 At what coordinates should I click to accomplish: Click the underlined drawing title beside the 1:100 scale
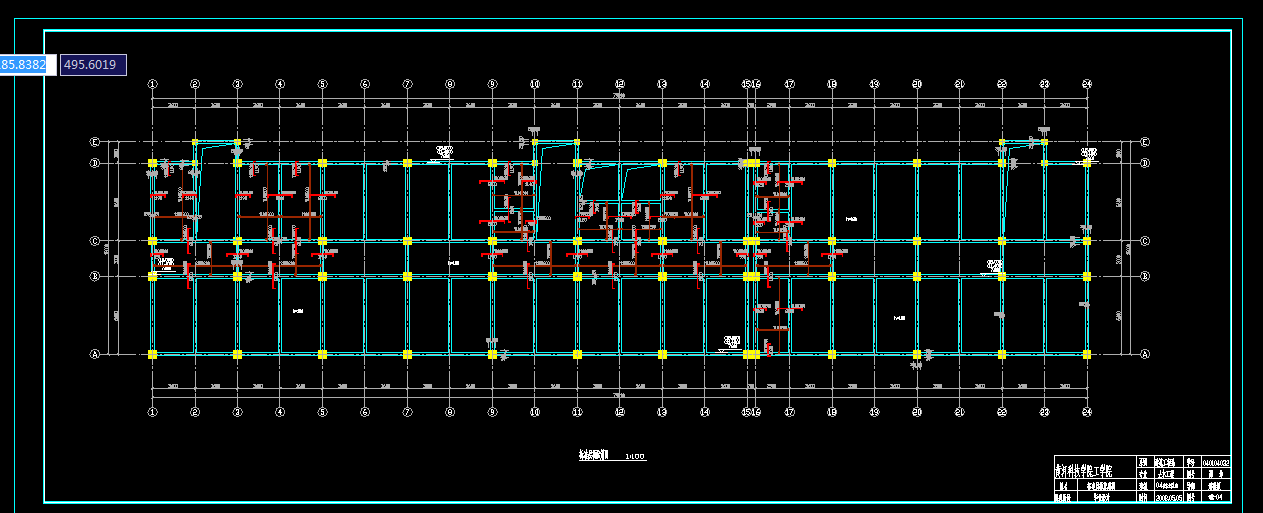[x=594, y=456]
